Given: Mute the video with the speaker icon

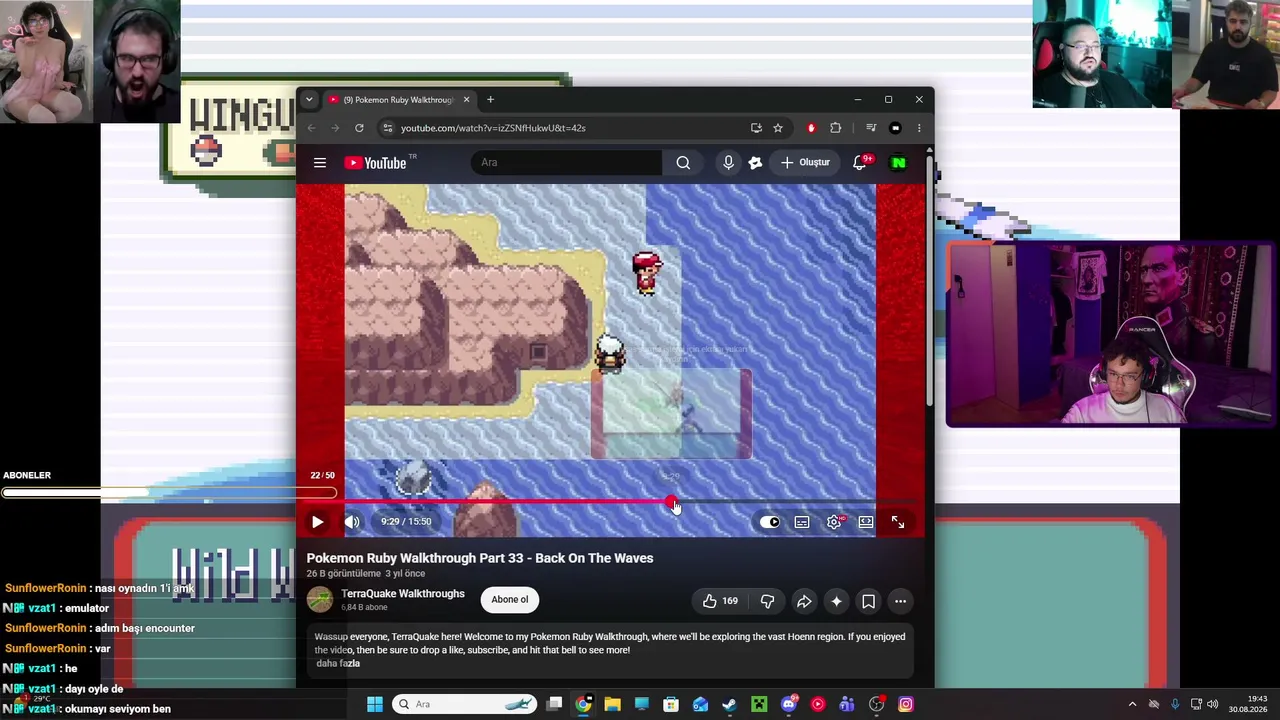Looking at the screenshot, I should click(352, 522).
